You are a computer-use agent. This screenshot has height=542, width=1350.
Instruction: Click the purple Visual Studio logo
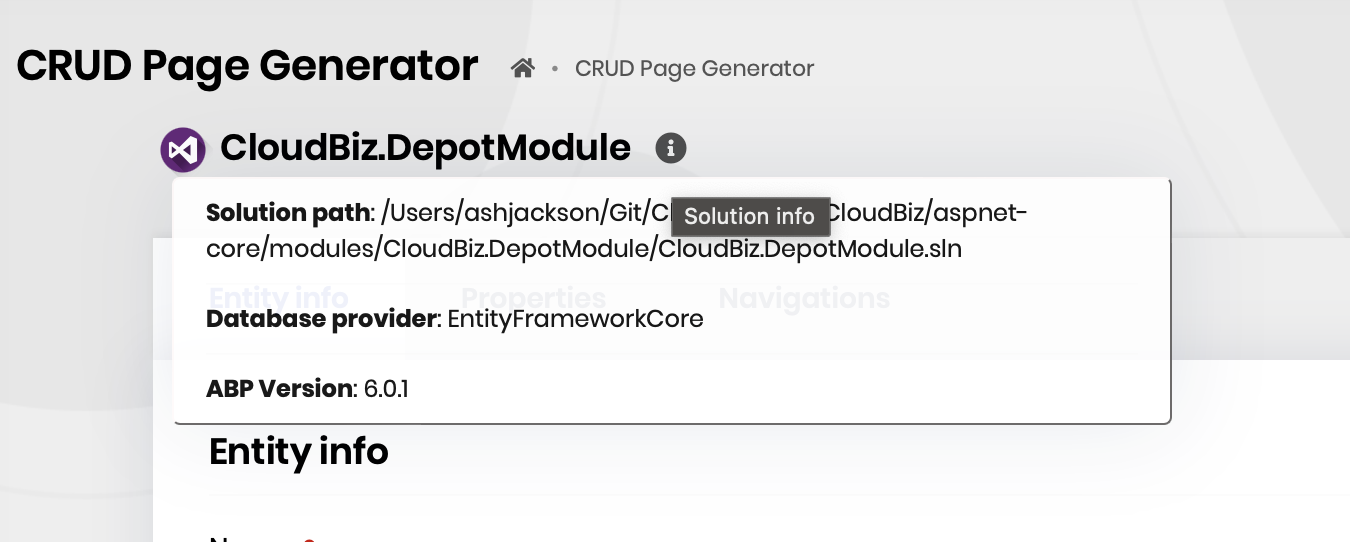(183, 150)
